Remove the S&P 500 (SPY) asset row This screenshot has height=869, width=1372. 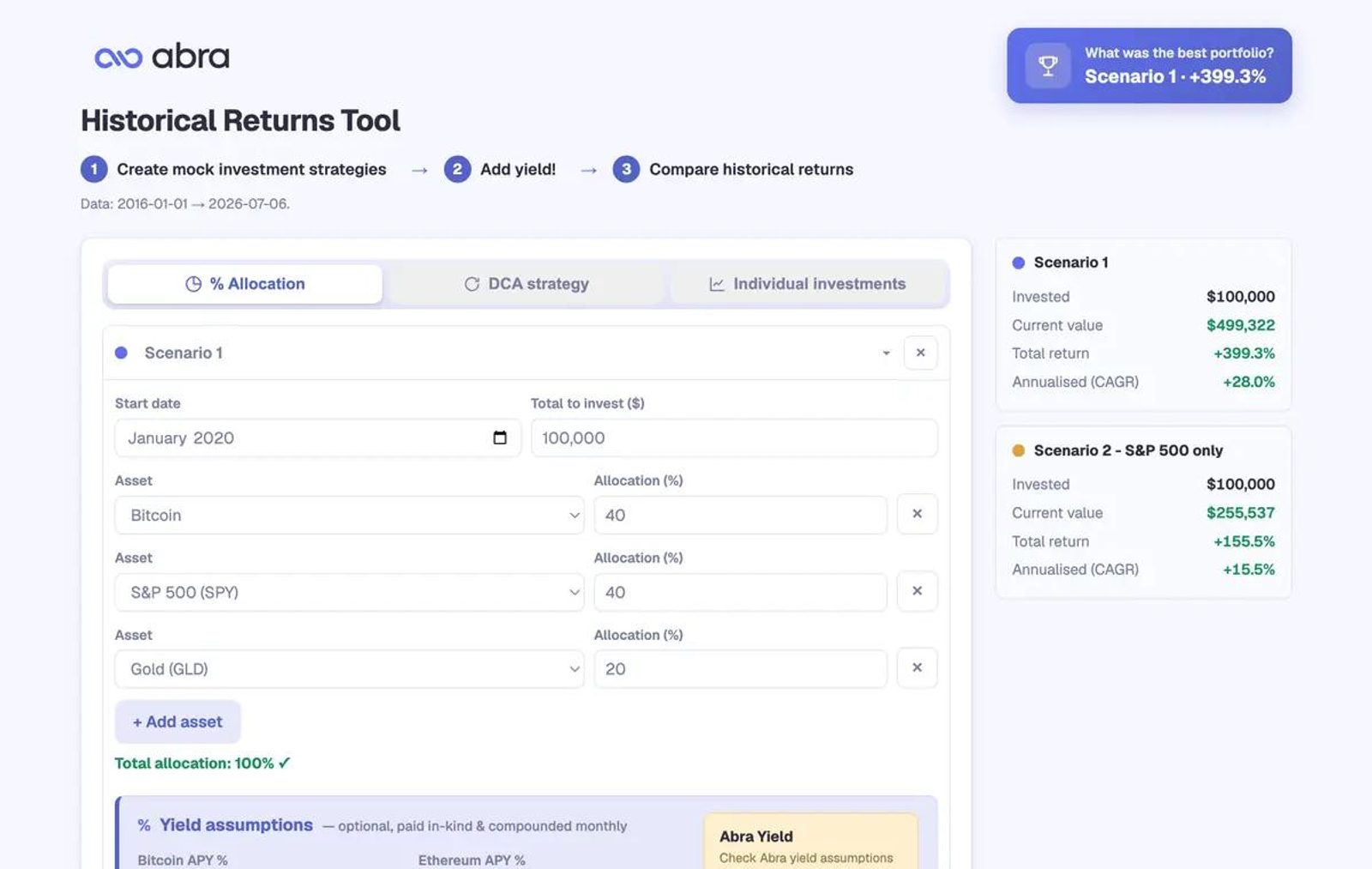coord(917,591)
